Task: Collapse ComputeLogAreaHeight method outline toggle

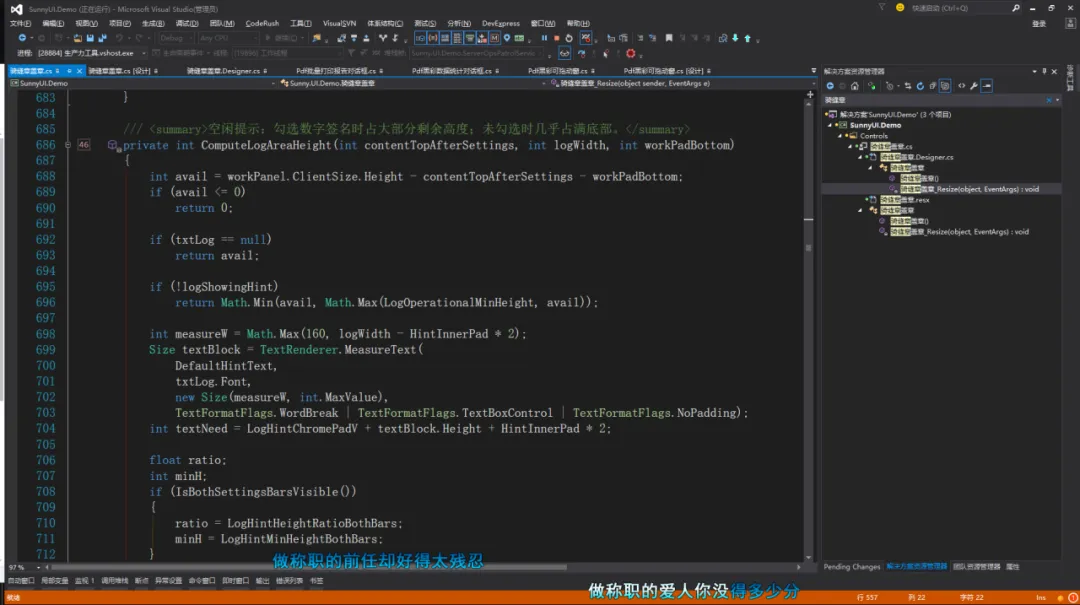Action: tap(68, 145)
